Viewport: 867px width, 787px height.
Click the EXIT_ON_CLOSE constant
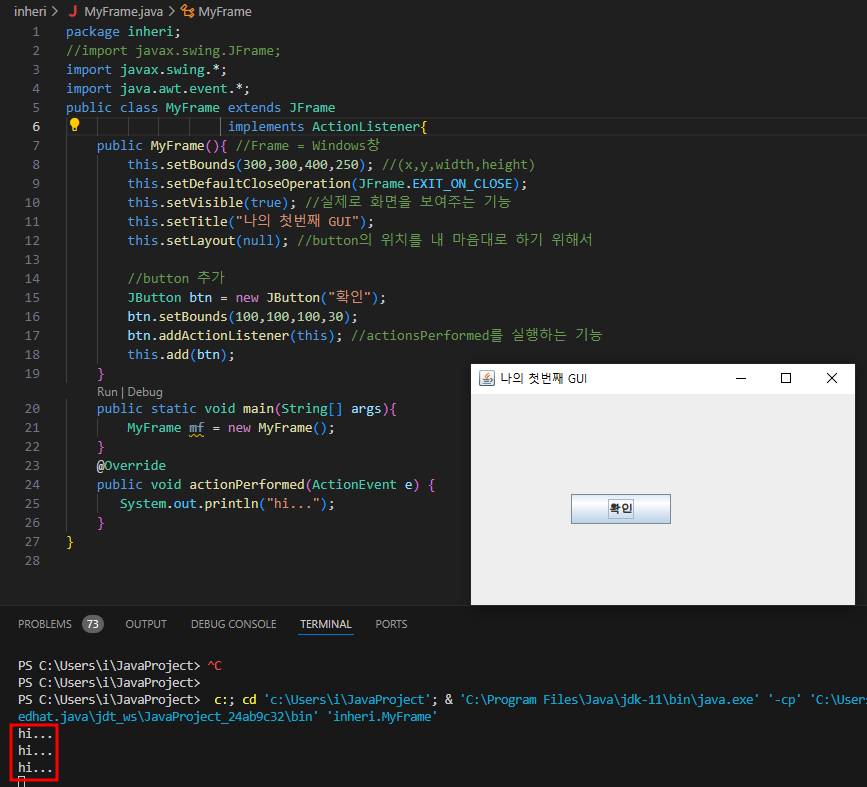(462, 184)
